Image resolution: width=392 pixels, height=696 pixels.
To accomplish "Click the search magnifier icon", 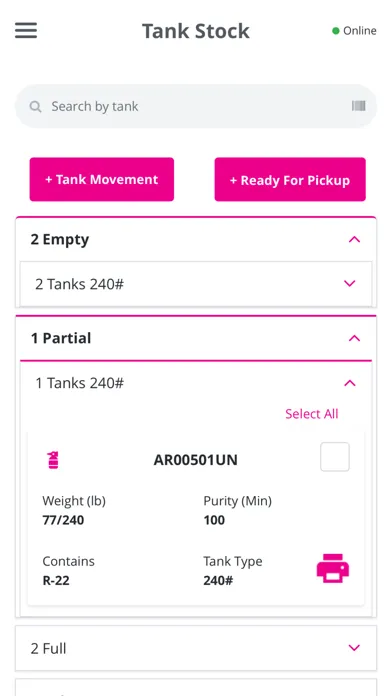I will pos(36,107).
